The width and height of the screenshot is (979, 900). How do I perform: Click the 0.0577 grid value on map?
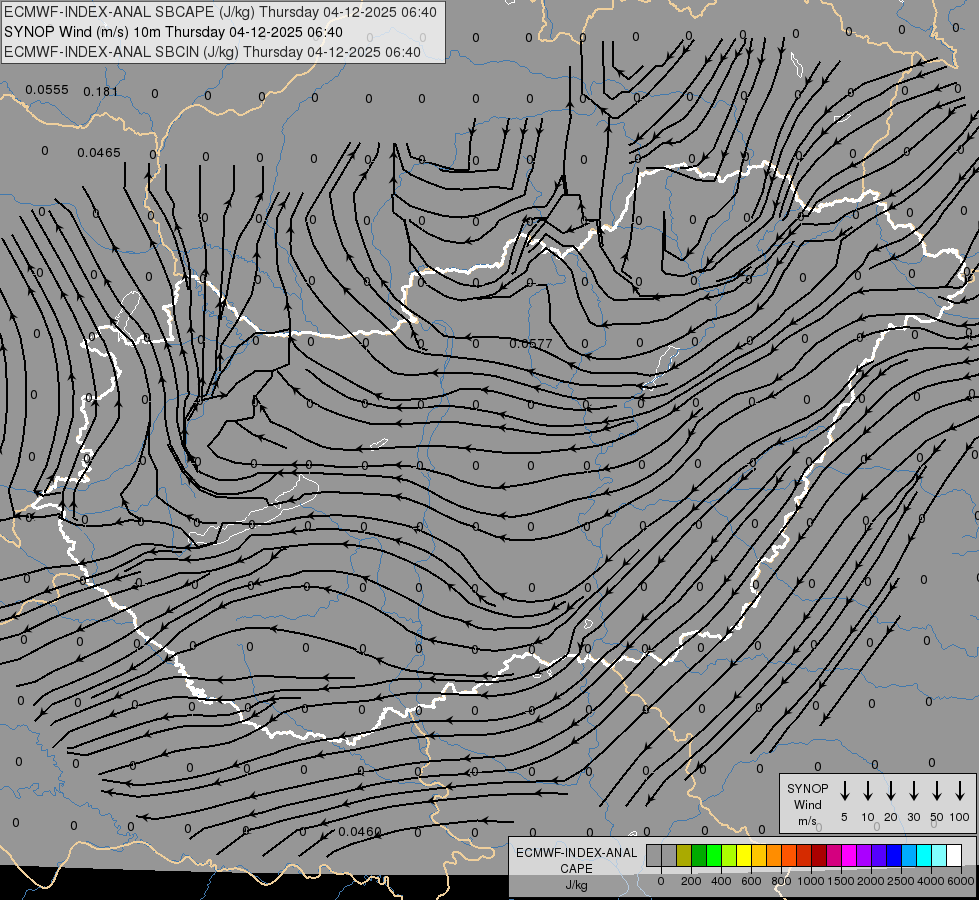tap(531, 344)
